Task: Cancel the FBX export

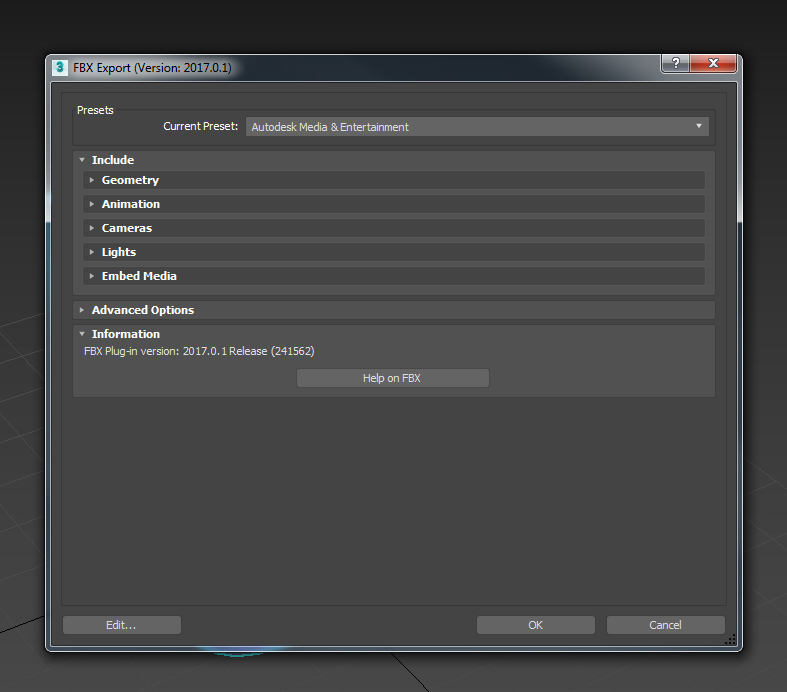Action: pos(665,625)
